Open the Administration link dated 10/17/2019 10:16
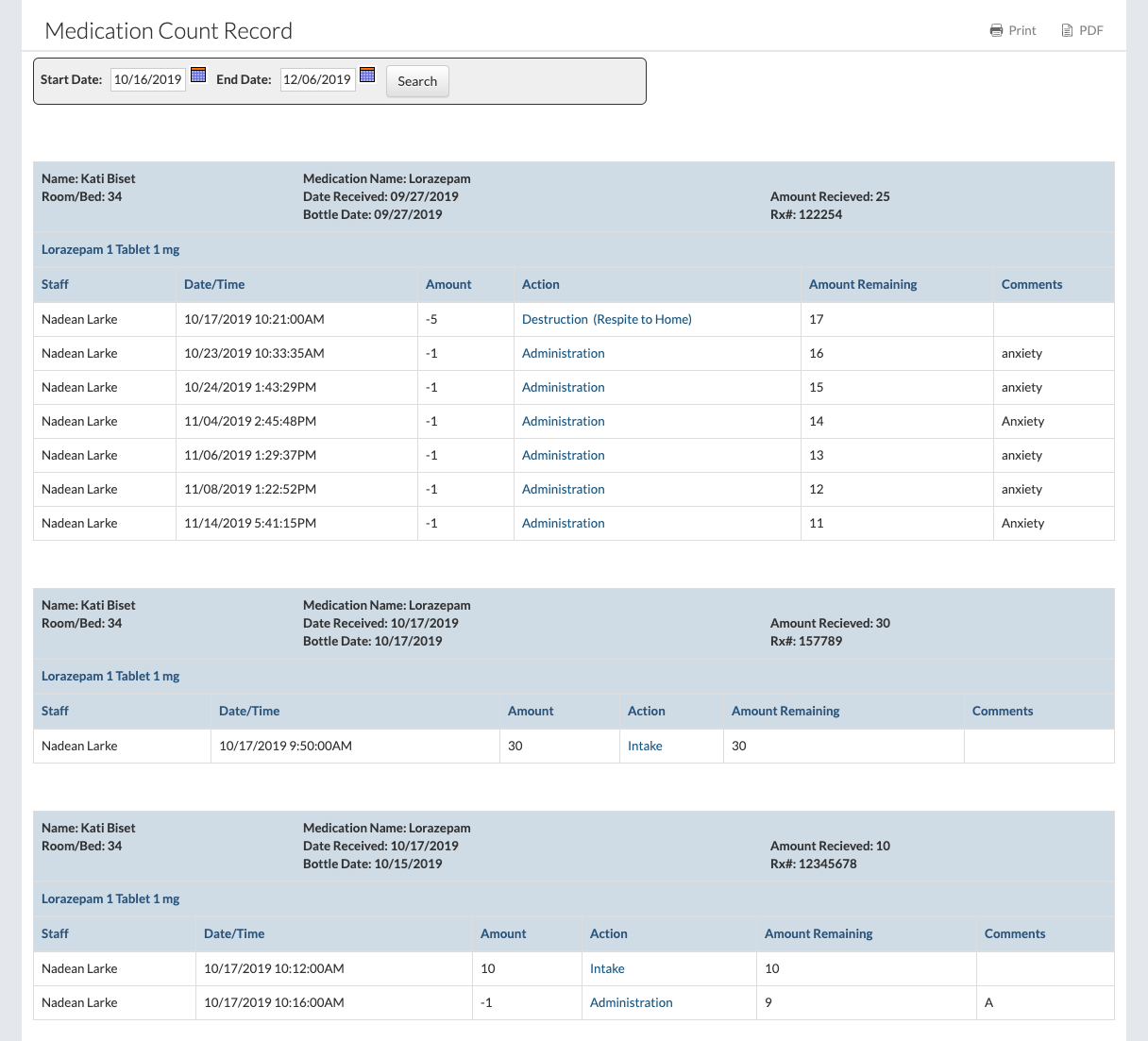1148x1041 pixels. pos(631,1002)
